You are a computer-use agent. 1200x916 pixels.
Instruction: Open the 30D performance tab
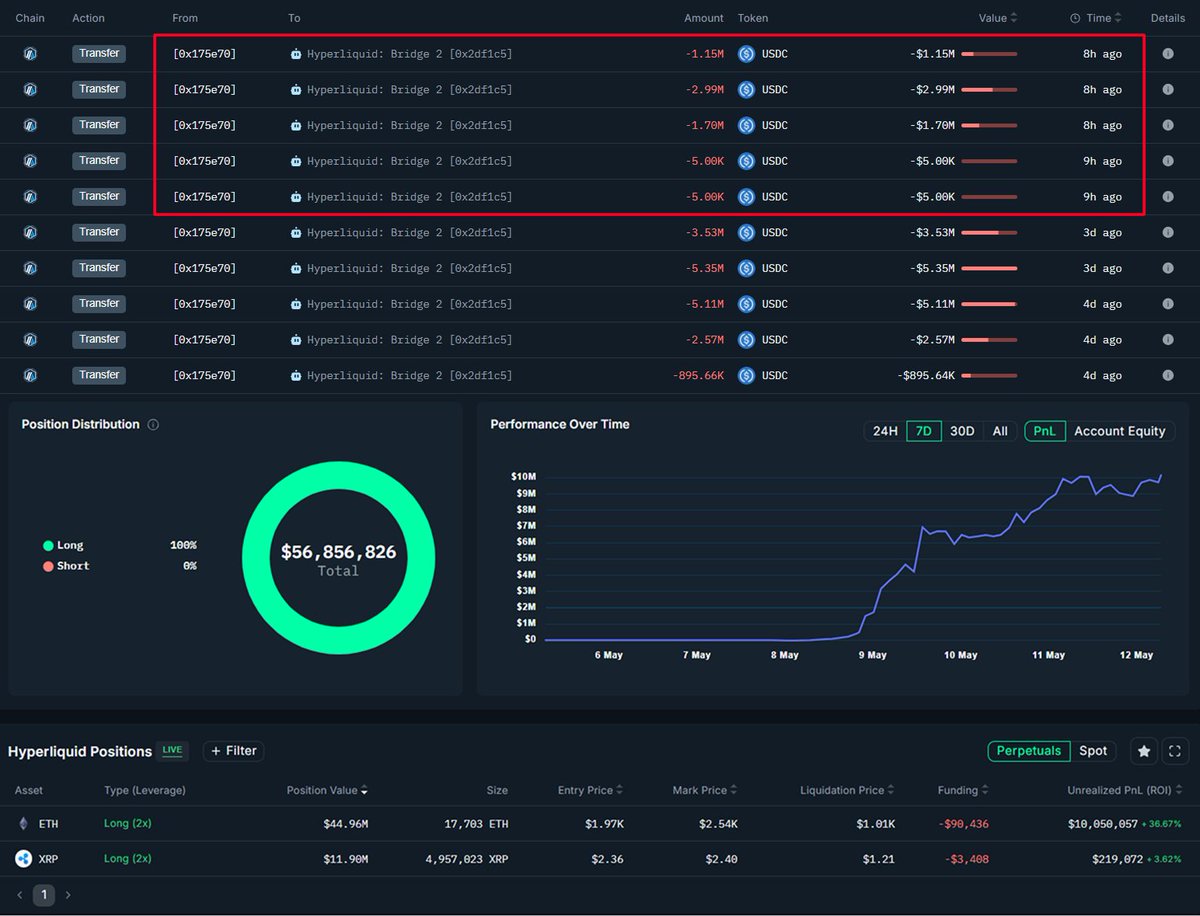[x=962, y=431]
